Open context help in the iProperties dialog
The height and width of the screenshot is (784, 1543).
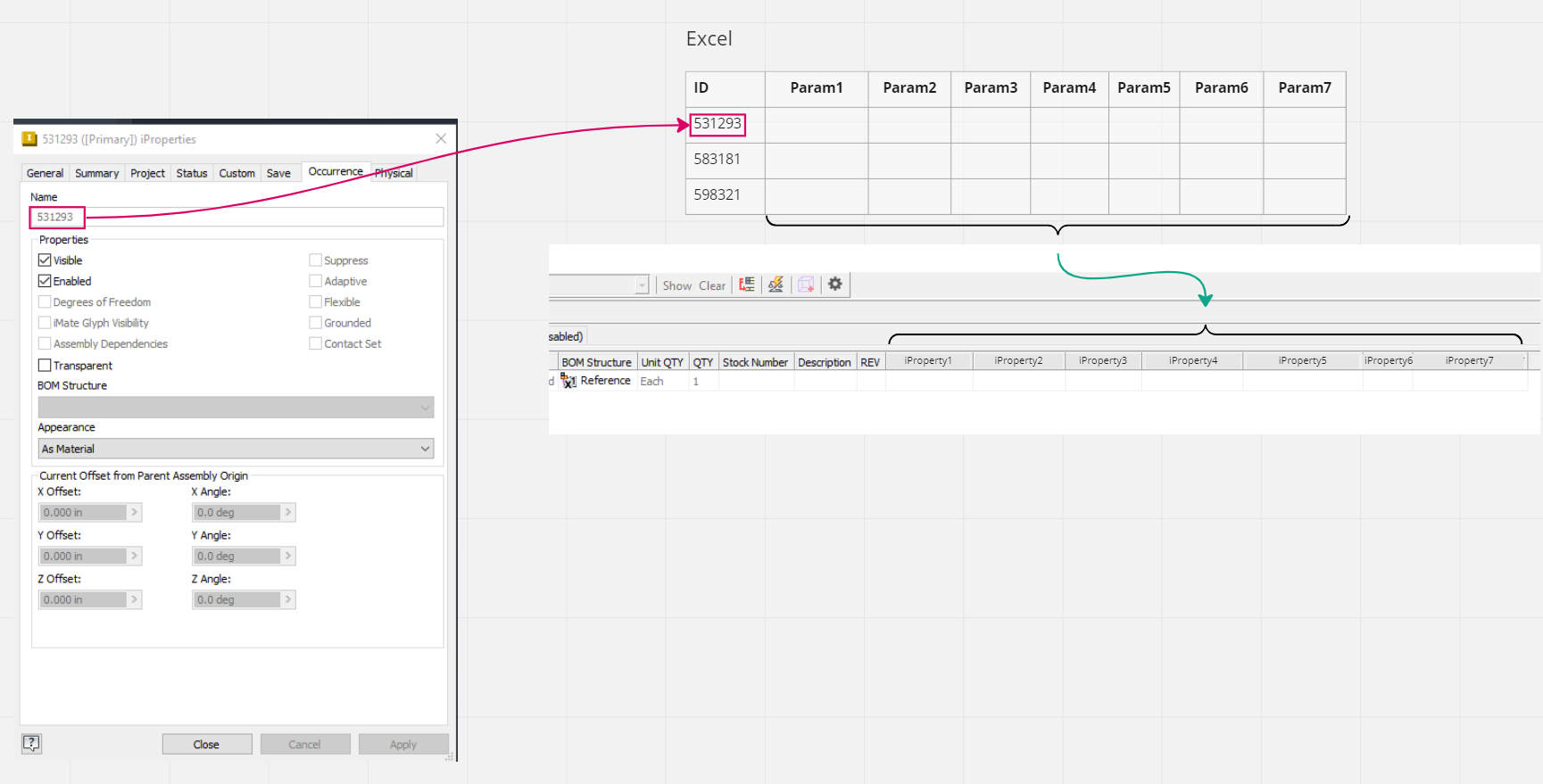(31, 743)
